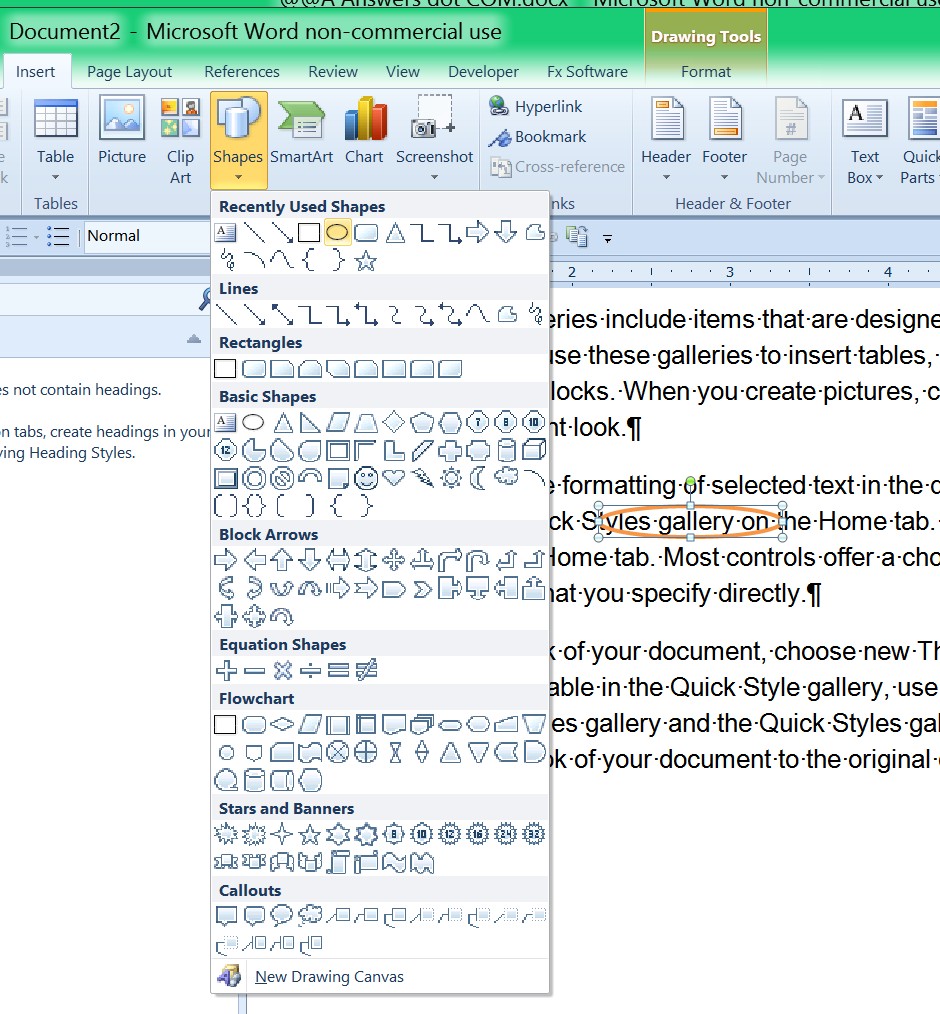Select the Oval Callout shape
Viewport: 940px width, 1014px height.
pyautogui.click(x=282, y=915)
